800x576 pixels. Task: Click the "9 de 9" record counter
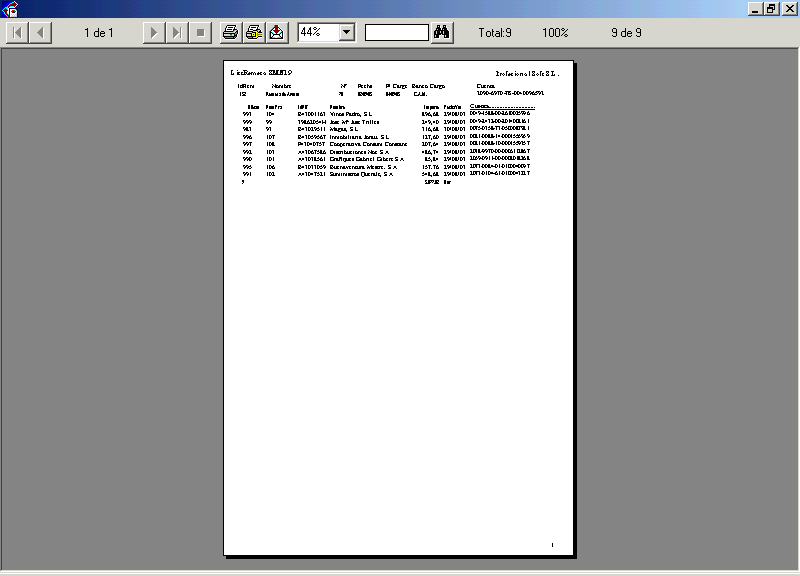[626, 33]
